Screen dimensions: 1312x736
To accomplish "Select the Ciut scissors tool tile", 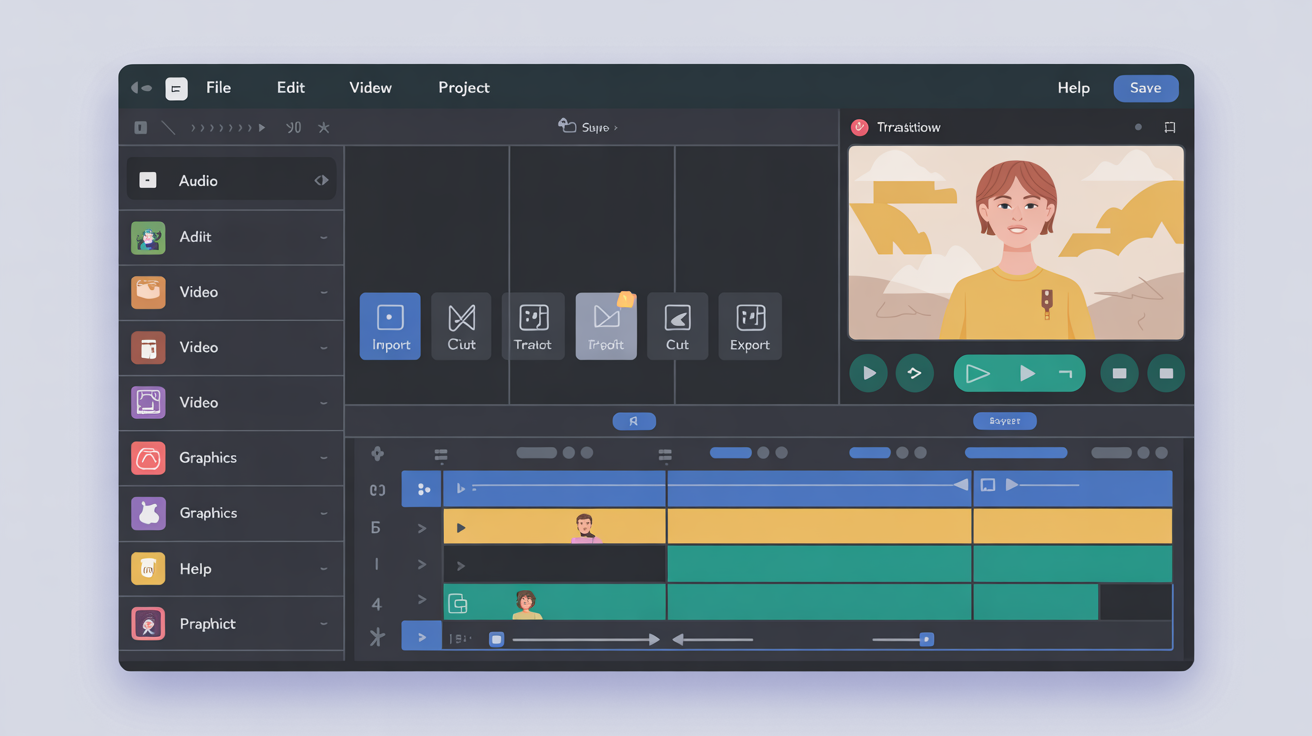I will click(461, 326).
